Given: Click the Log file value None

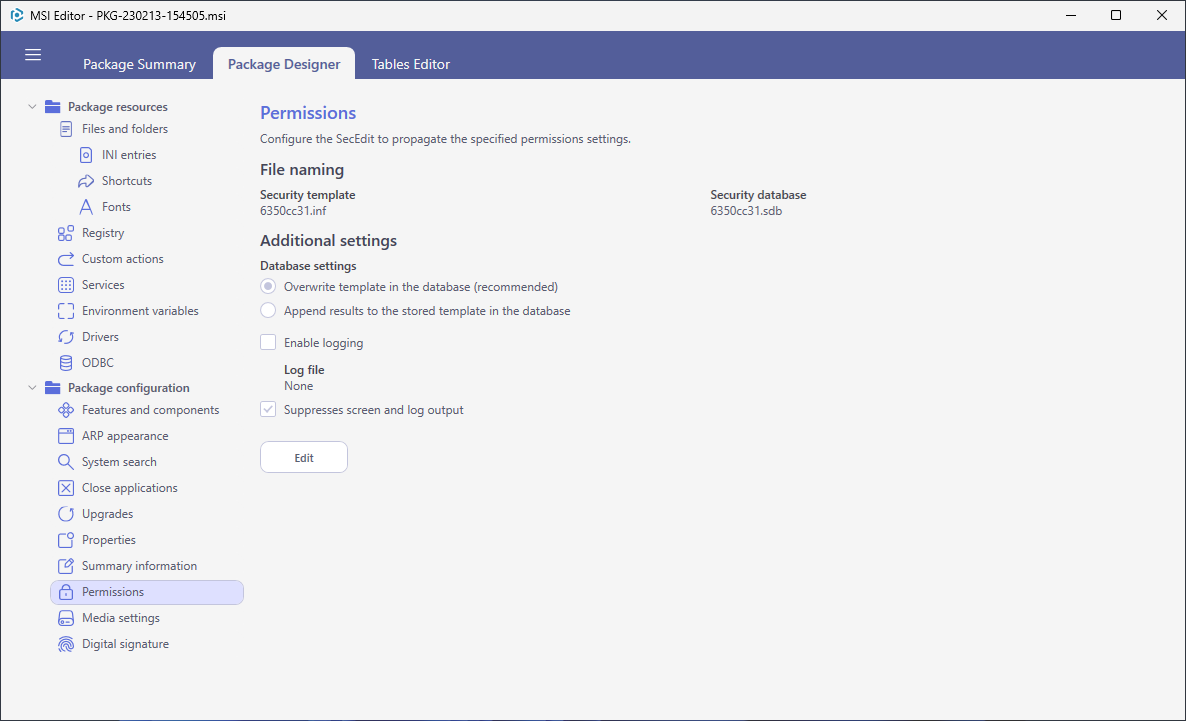Looking at the screenshot, I should [x=298, y=386].
